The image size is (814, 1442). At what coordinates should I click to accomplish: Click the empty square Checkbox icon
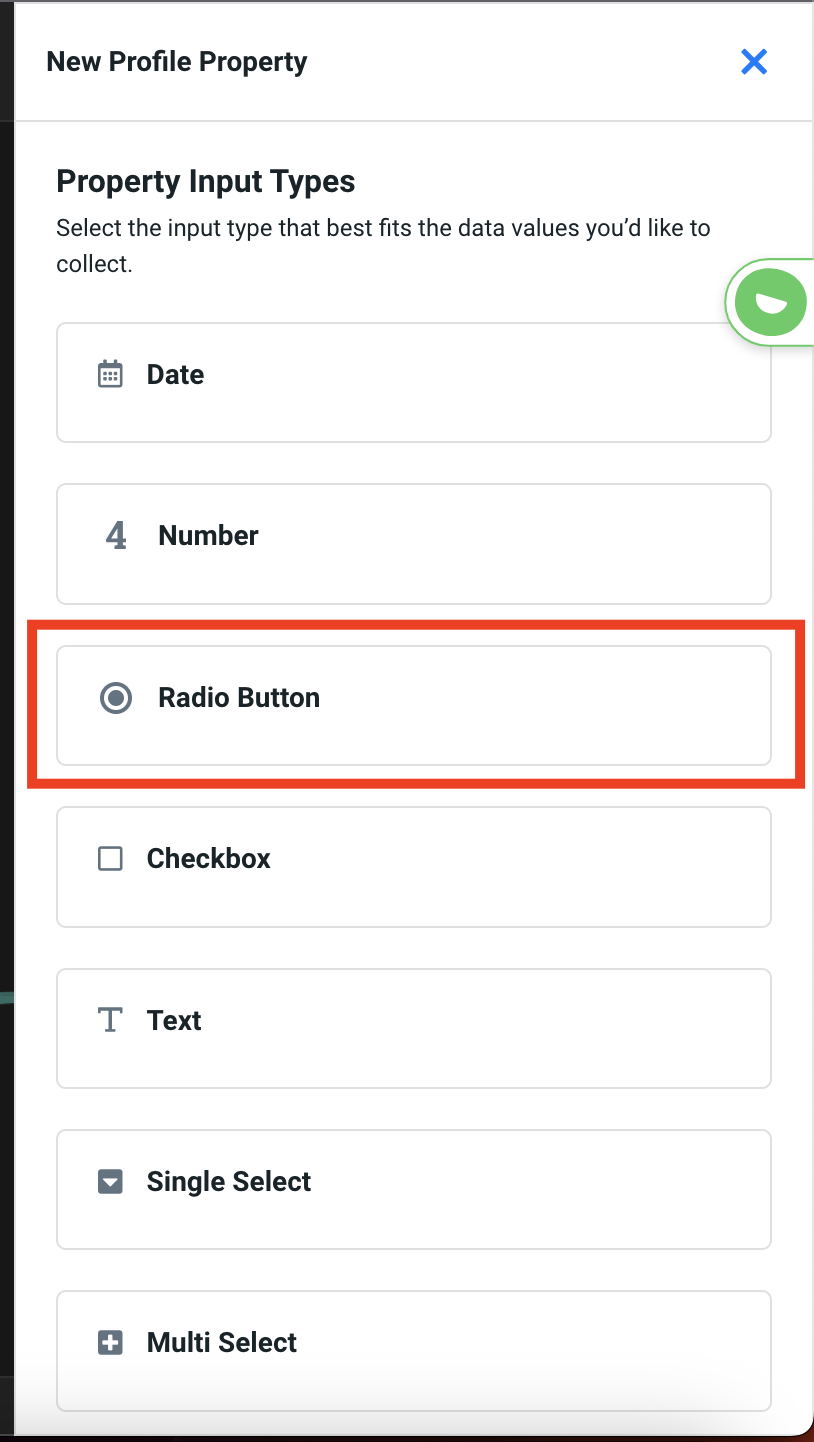pyautogui.click(x=110, y=859)
